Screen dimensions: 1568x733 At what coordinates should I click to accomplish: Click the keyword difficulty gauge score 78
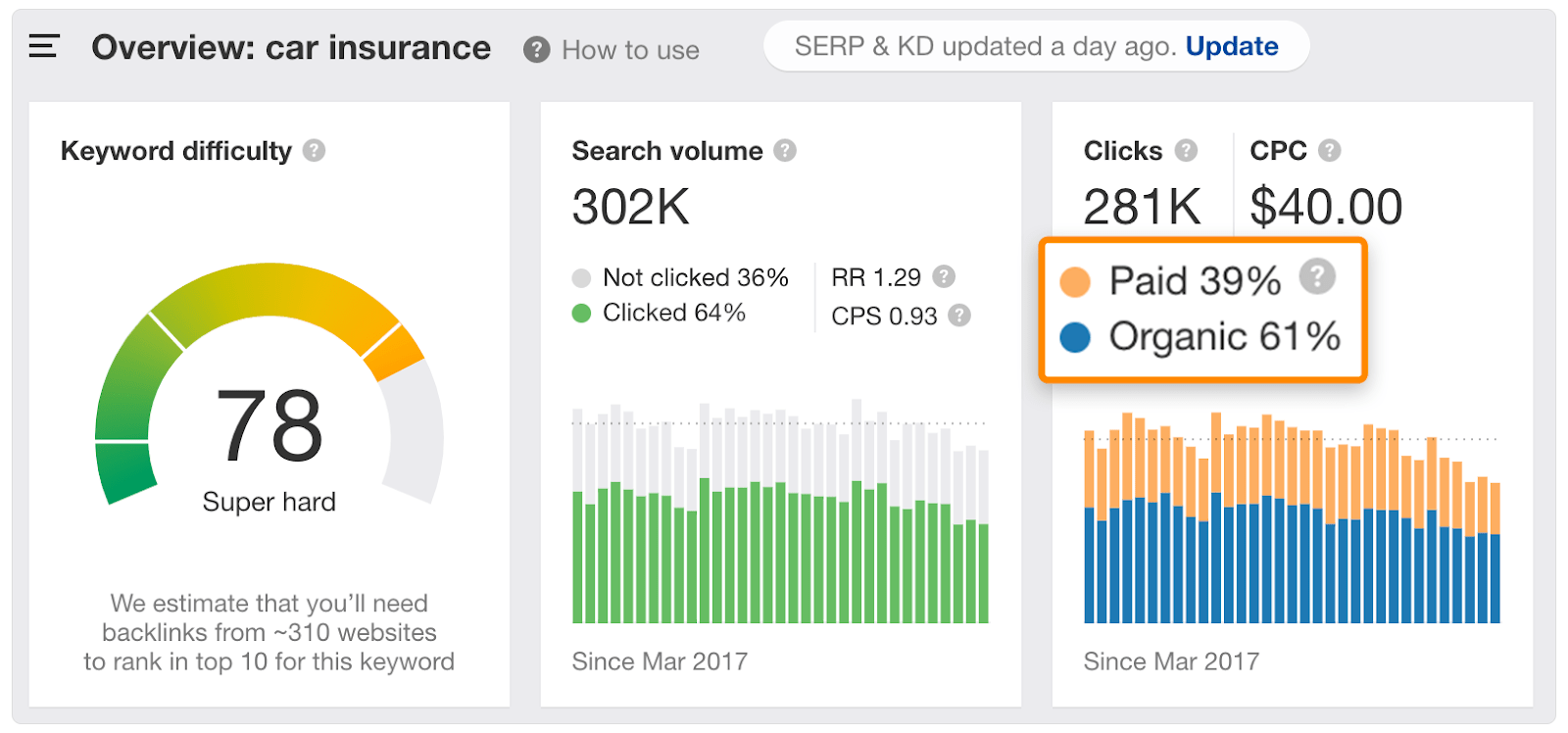coord(269,425)
